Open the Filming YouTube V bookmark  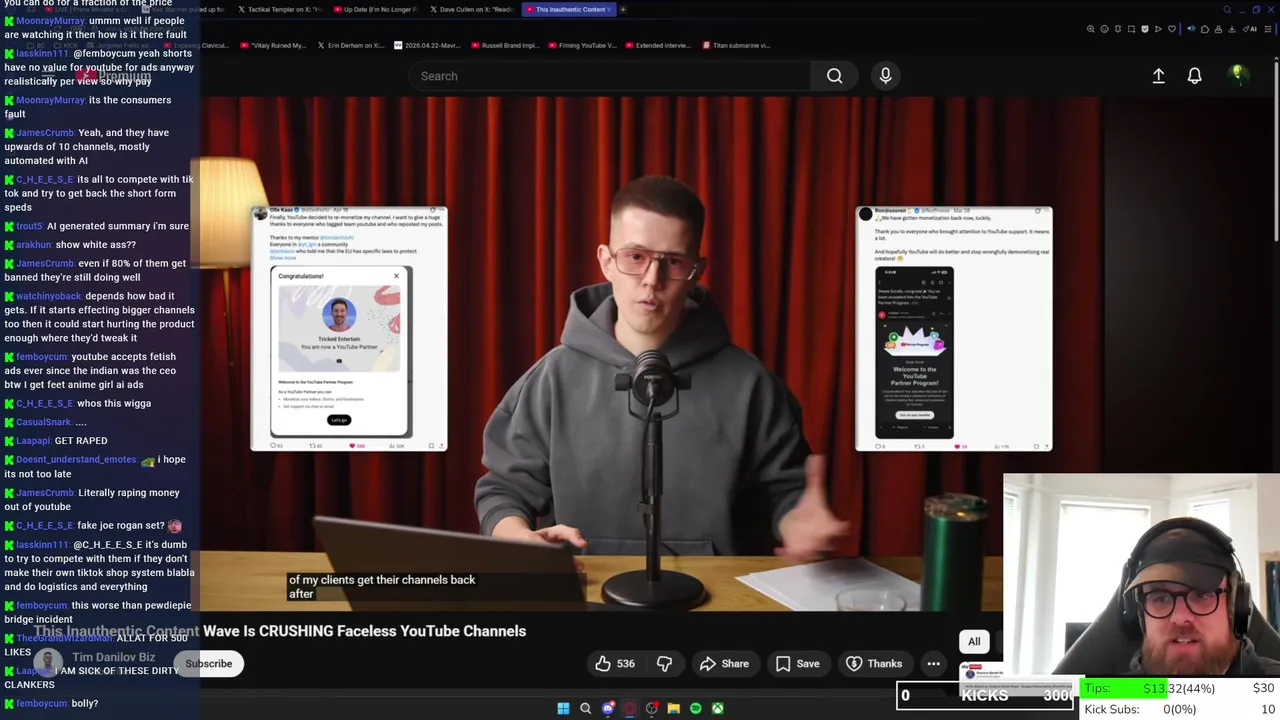point(581,45)
